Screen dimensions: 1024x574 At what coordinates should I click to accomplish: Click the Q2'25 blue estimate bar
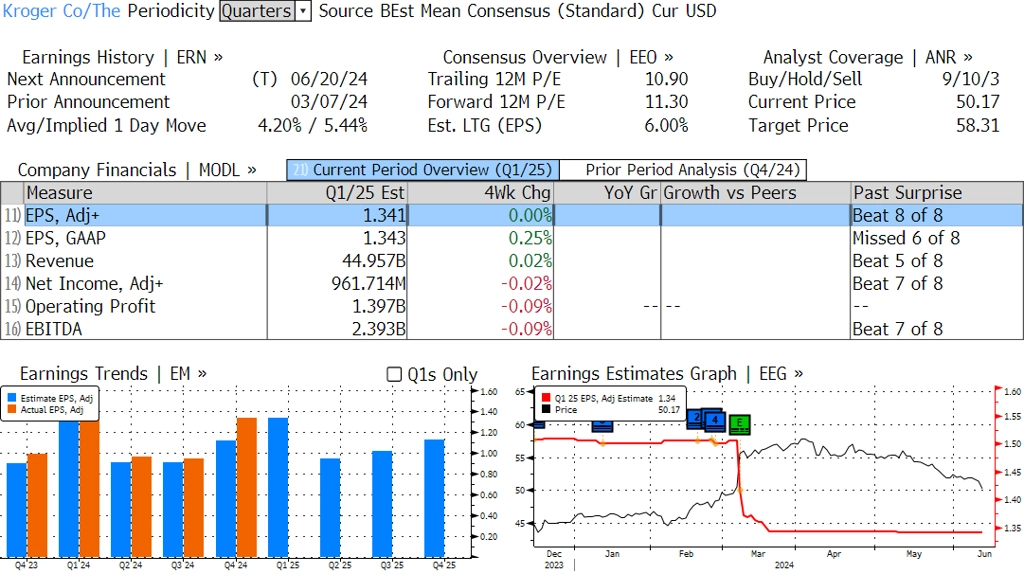[330, 507]
